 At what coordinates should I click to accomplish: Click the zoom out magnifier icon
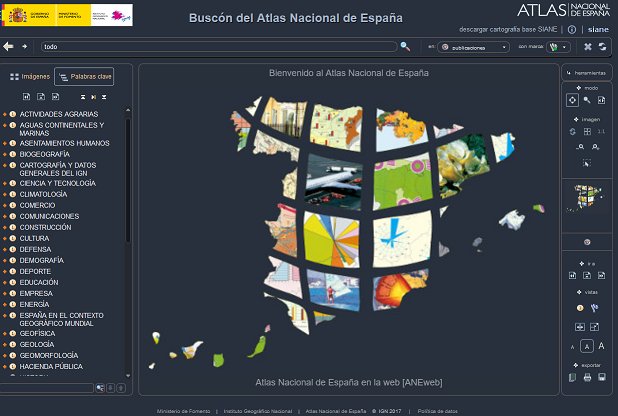580,147
